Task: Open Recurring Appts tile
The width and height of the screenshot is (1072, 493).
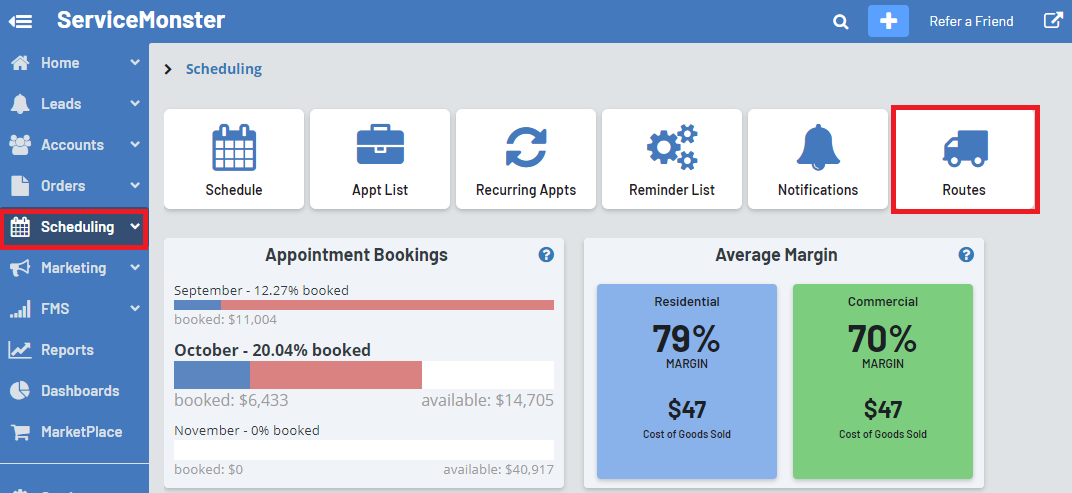Action: [x=526, y=159]
